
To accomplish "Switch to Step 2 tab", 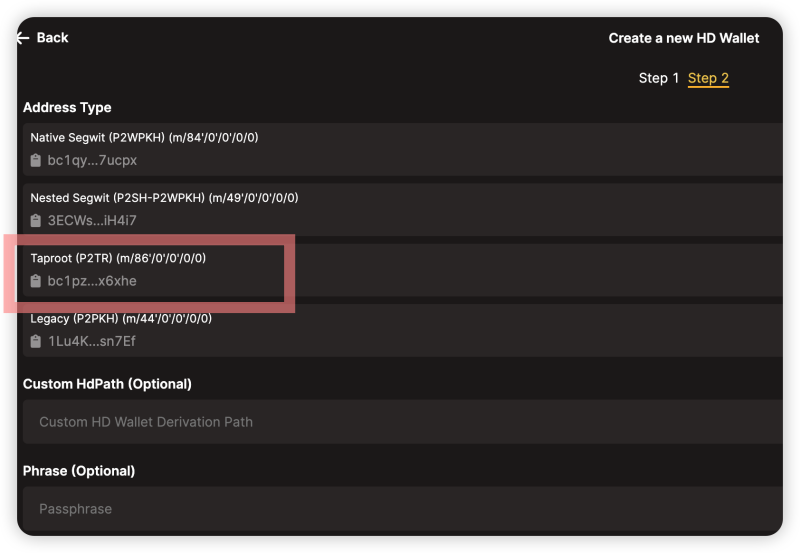I will point(708,78).
